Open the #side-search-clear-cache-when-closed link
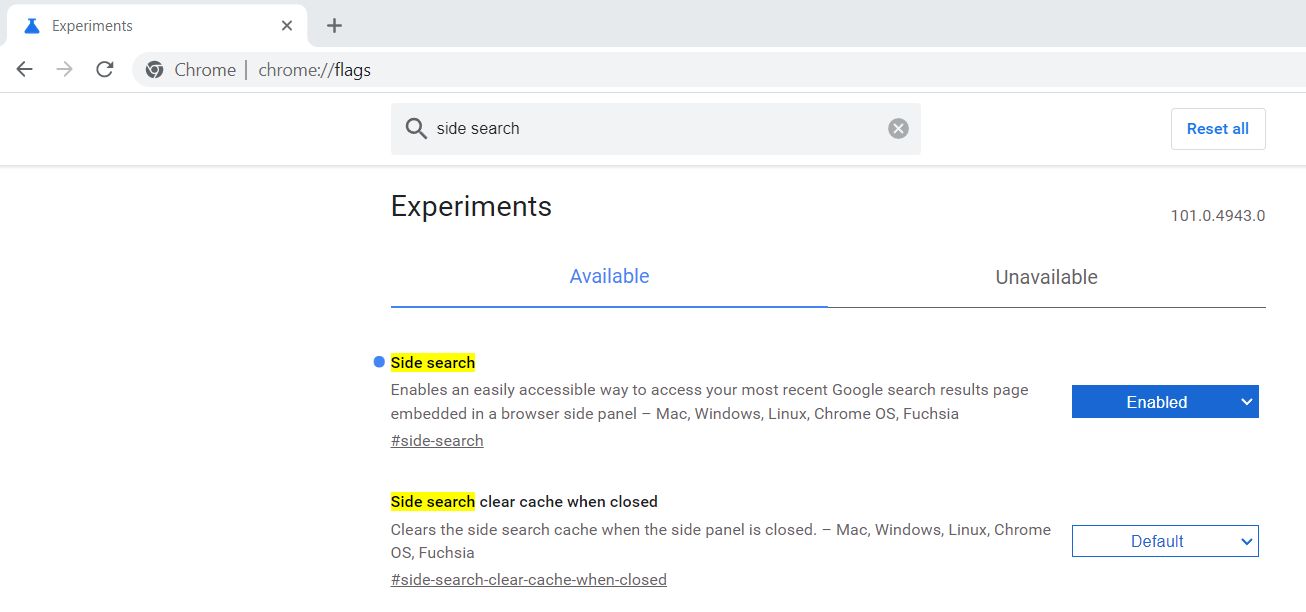 528,579
